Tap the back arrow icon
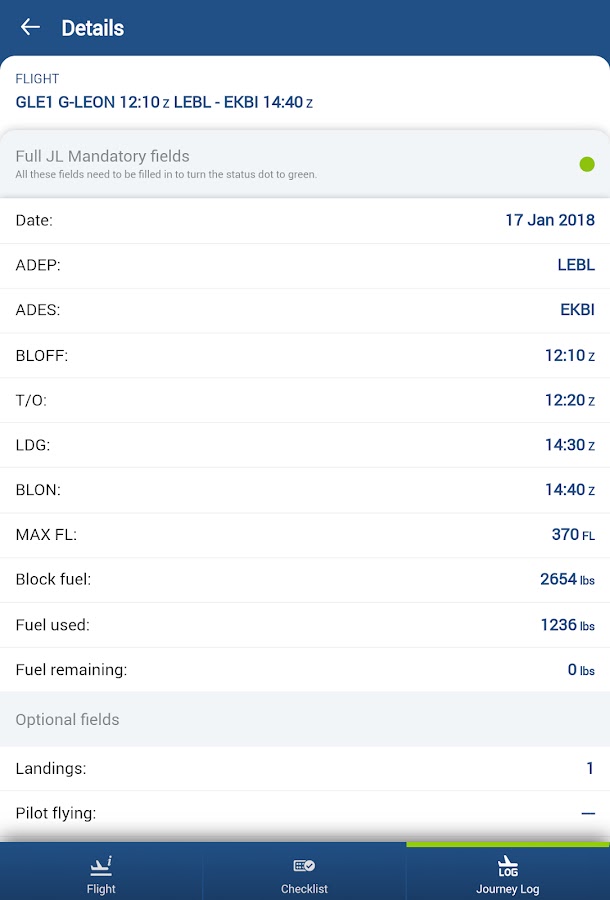610x900 pixels. click(x=30, y=28)
